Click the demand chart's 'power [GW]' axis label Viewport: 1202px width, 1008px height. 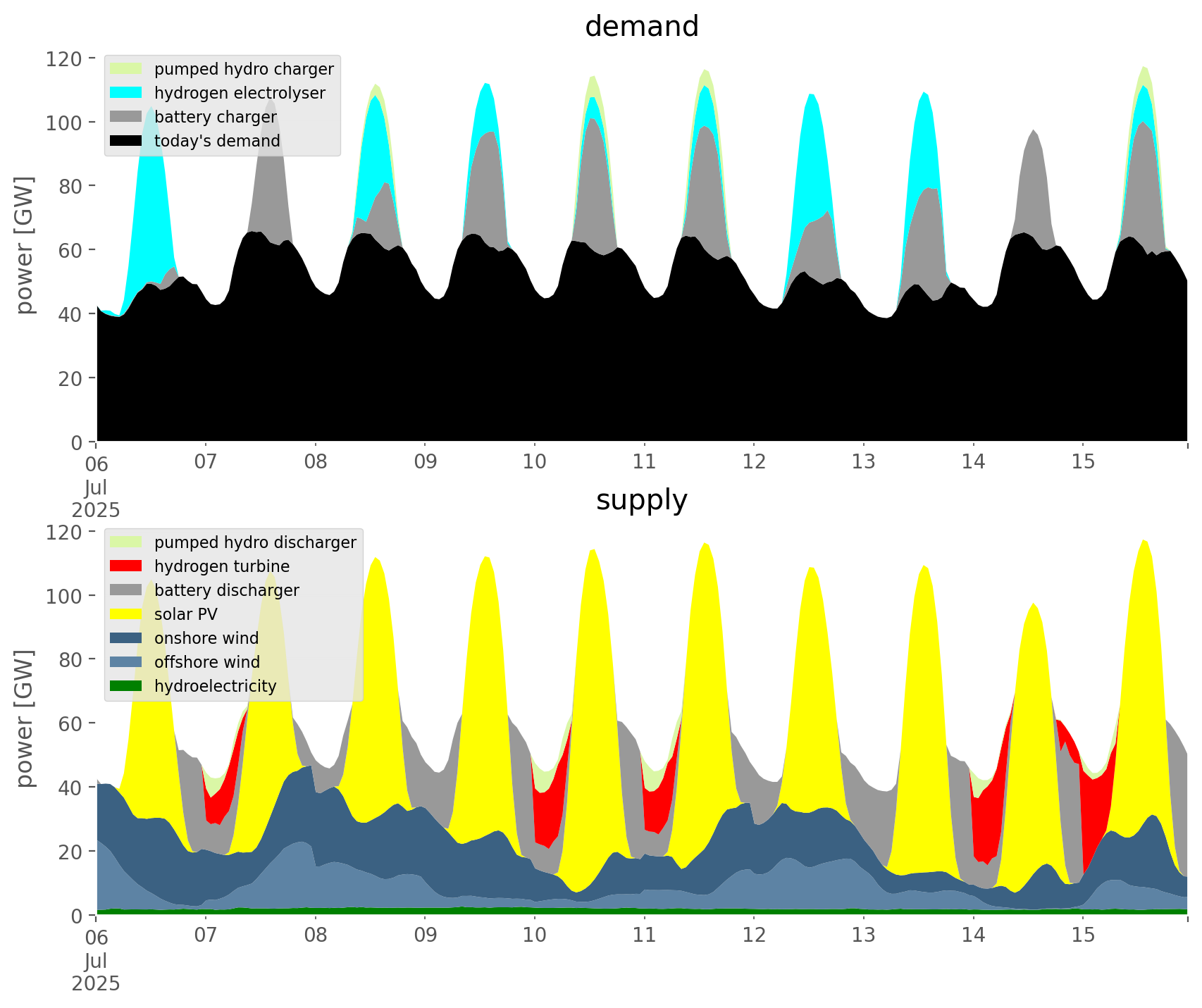click(25, 245)
